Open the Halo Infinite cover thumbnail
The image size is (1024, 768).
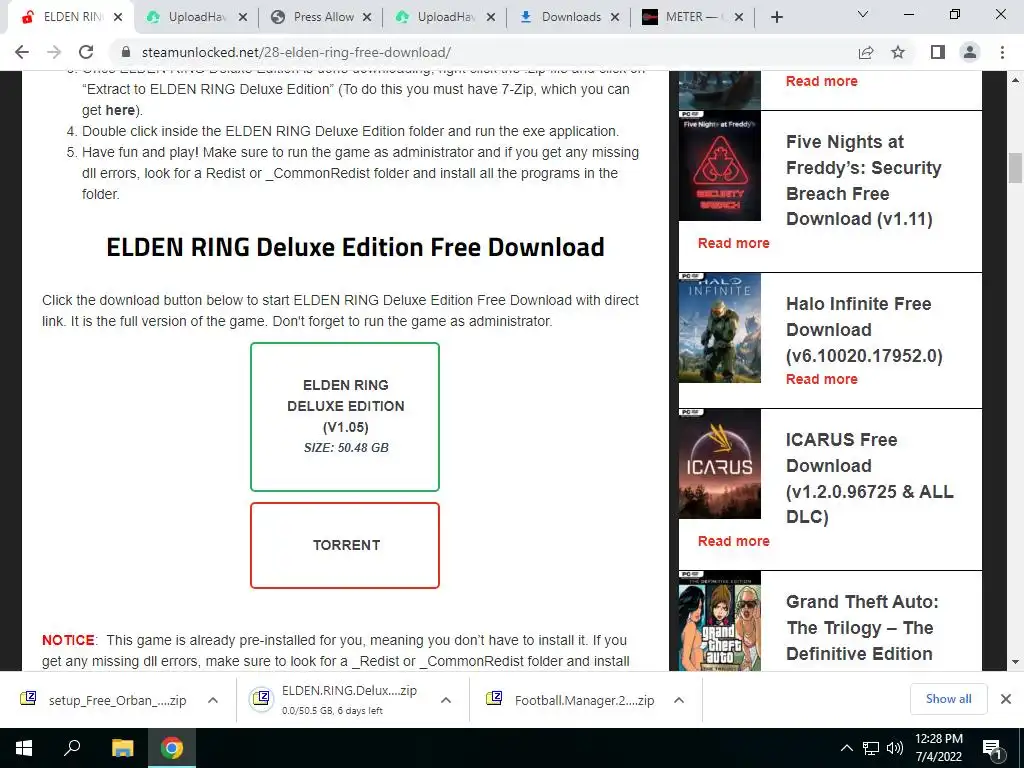pyautogui.click(x=720, y=328)
